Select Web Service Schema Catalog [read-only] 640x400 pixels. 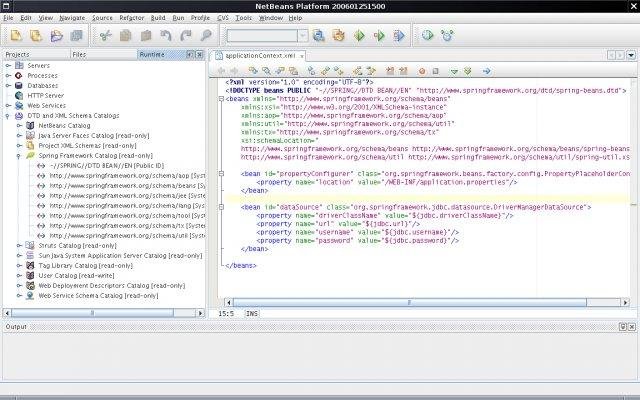click(x=98, y=296)
